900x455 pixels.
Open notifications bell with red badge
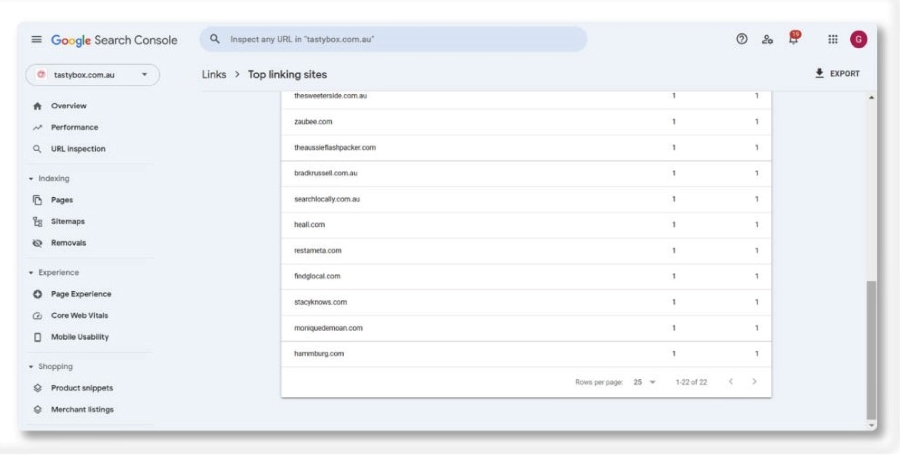(x=794, y=38)
